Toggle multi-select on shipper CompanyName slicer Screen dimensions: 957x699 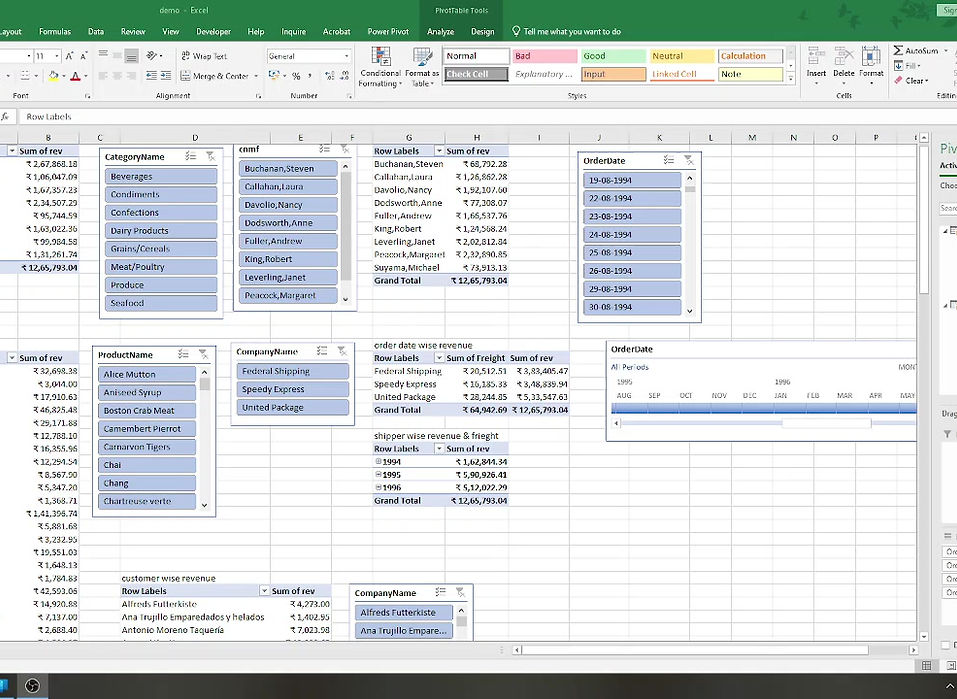click(x=322, y=350)
